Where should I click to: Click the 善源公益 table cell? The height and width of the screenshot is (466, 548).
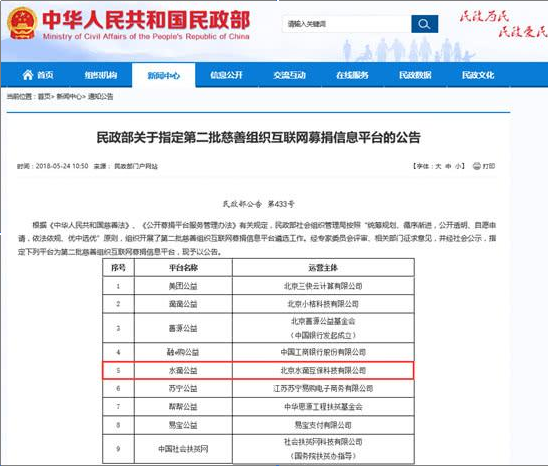[x=183, y=328]
